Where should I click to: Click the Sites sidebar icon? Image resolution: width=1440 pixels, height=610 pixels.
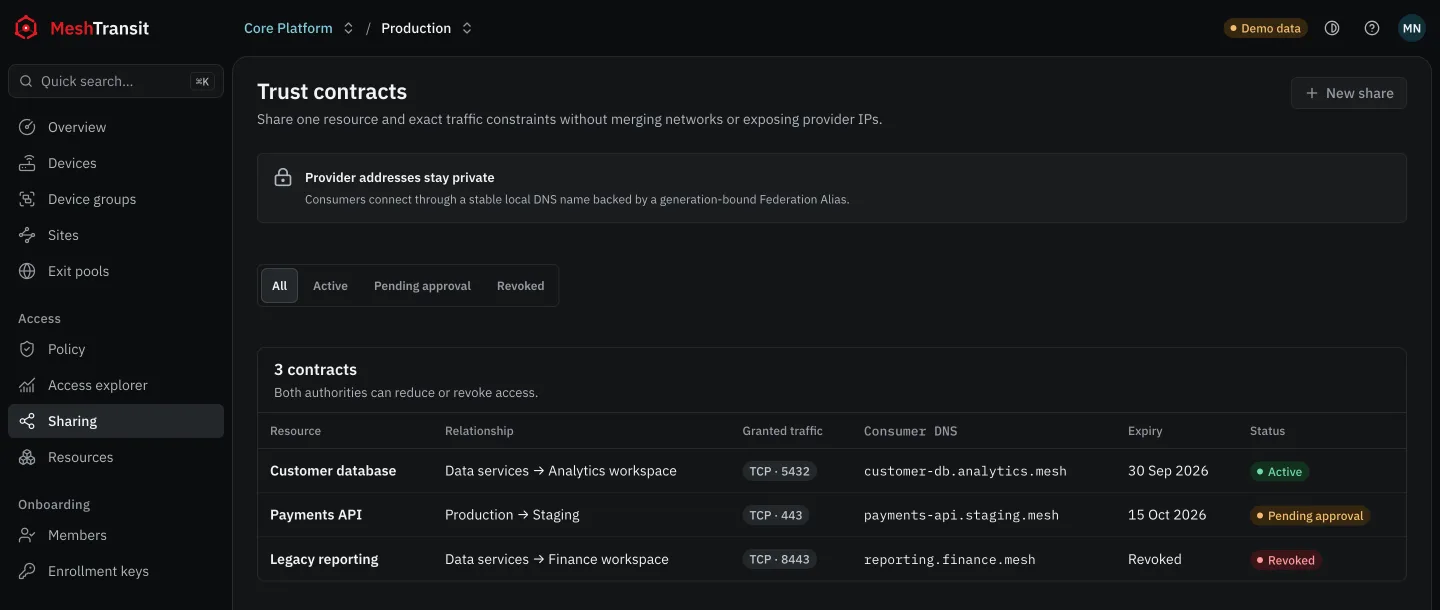tap(28, 235)
